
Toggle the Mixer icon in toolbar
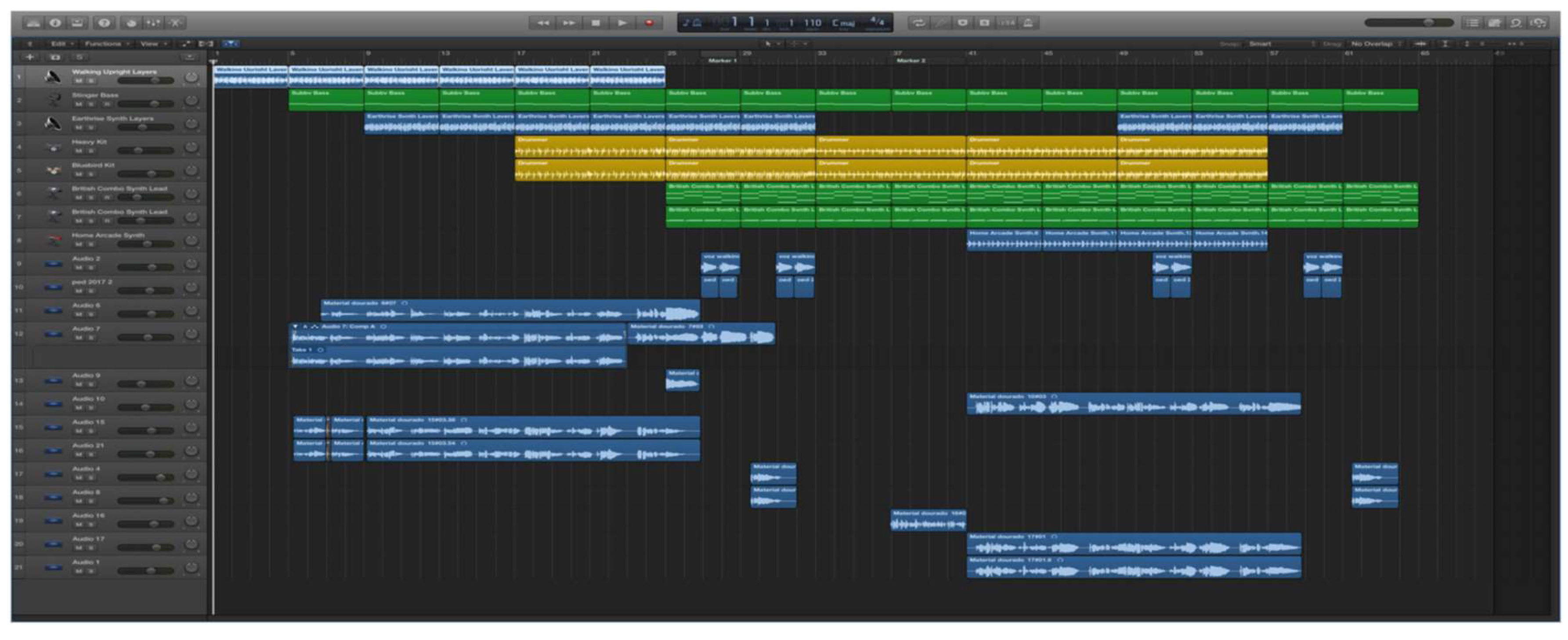153,23
